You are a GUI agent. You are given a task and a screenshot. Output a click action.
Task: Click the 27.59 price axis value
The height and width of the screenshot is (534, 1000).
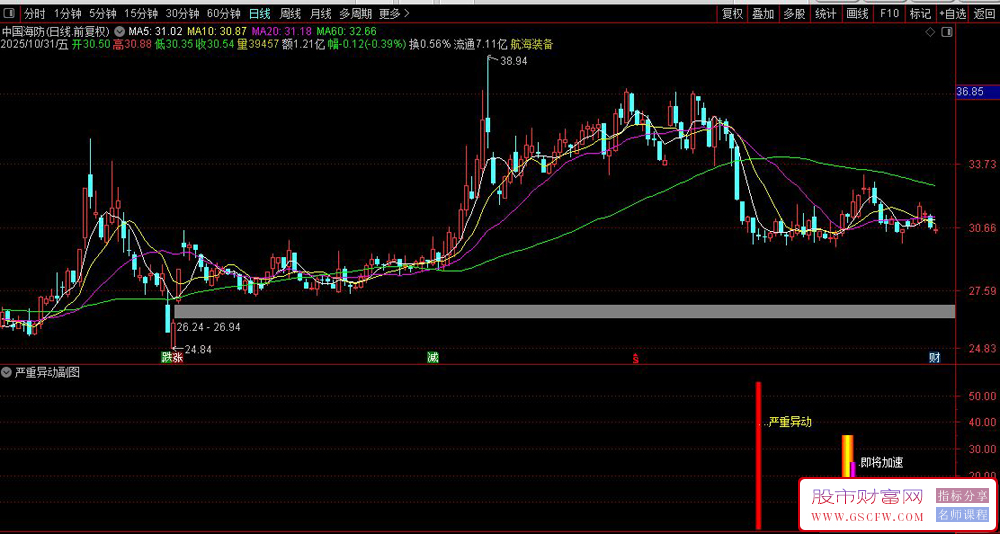(983, 291)
